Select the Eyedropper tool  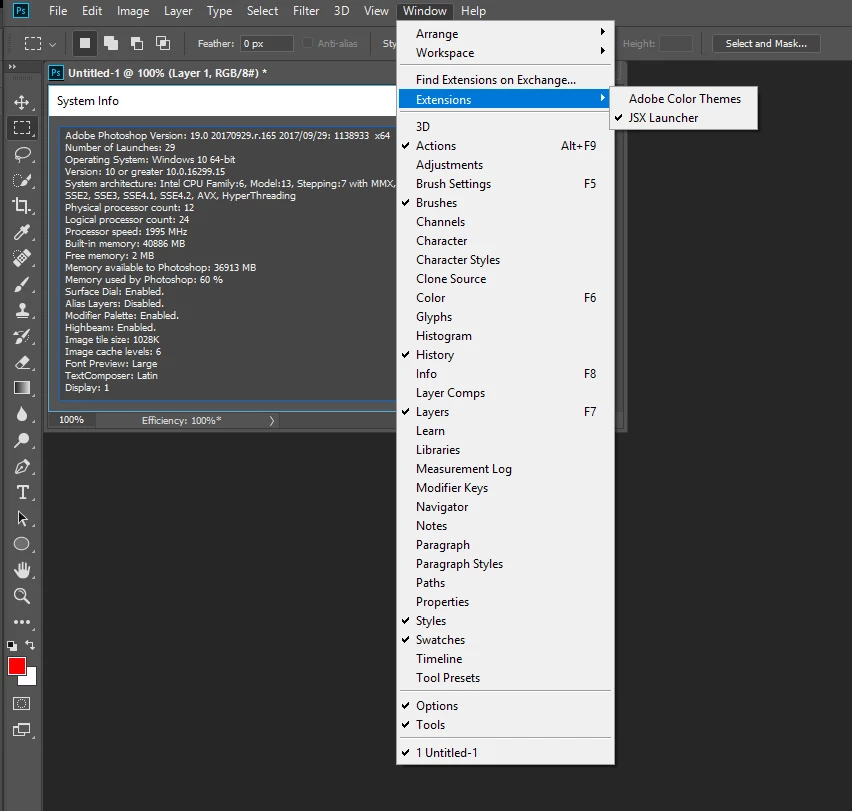[22, 232]
